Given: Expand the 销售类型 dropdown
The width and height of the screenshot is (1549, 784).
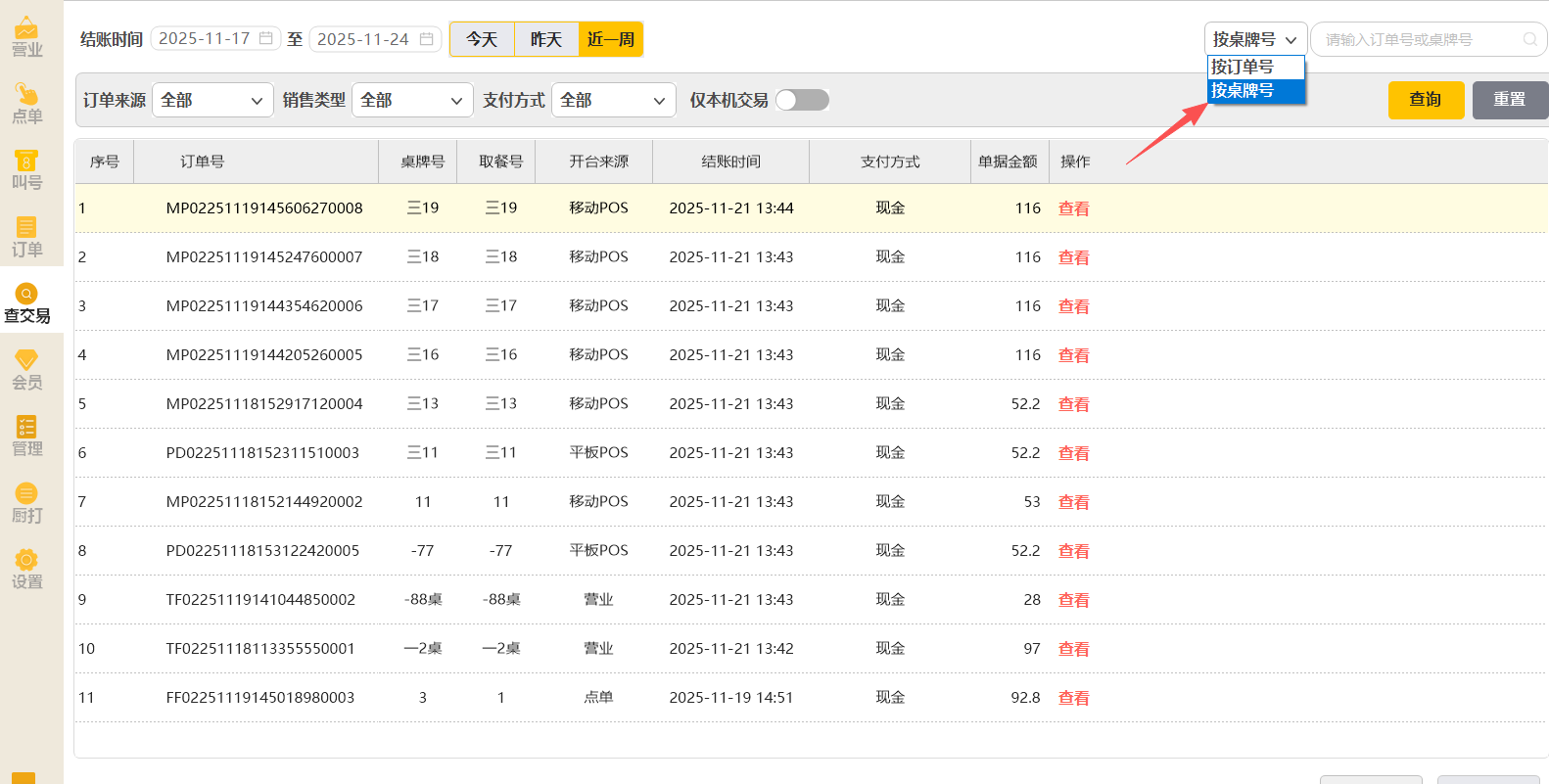Looking at the screenshot, I should tap(412, 100).
